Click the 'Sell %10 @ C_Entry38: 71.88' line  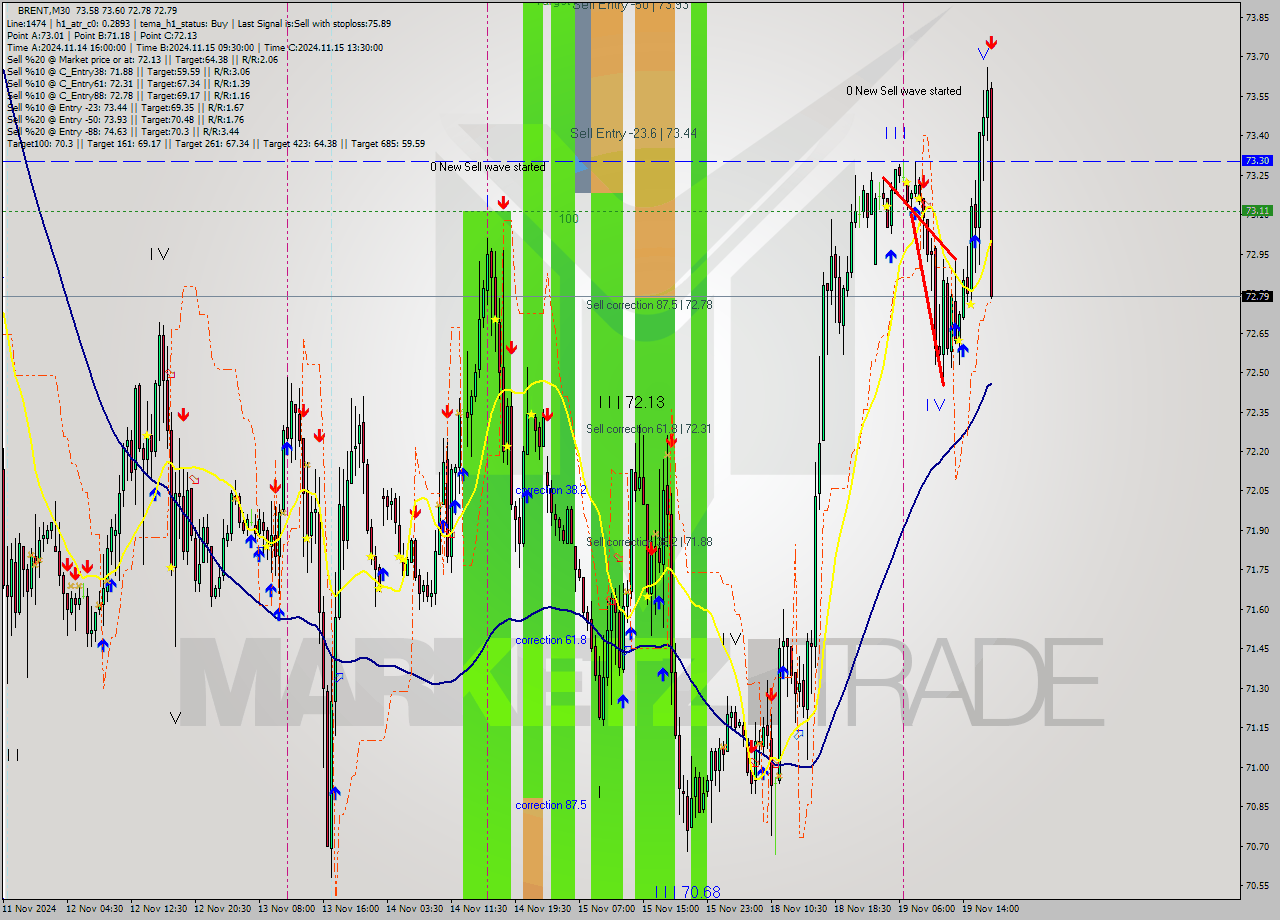[x=128, y=71]
